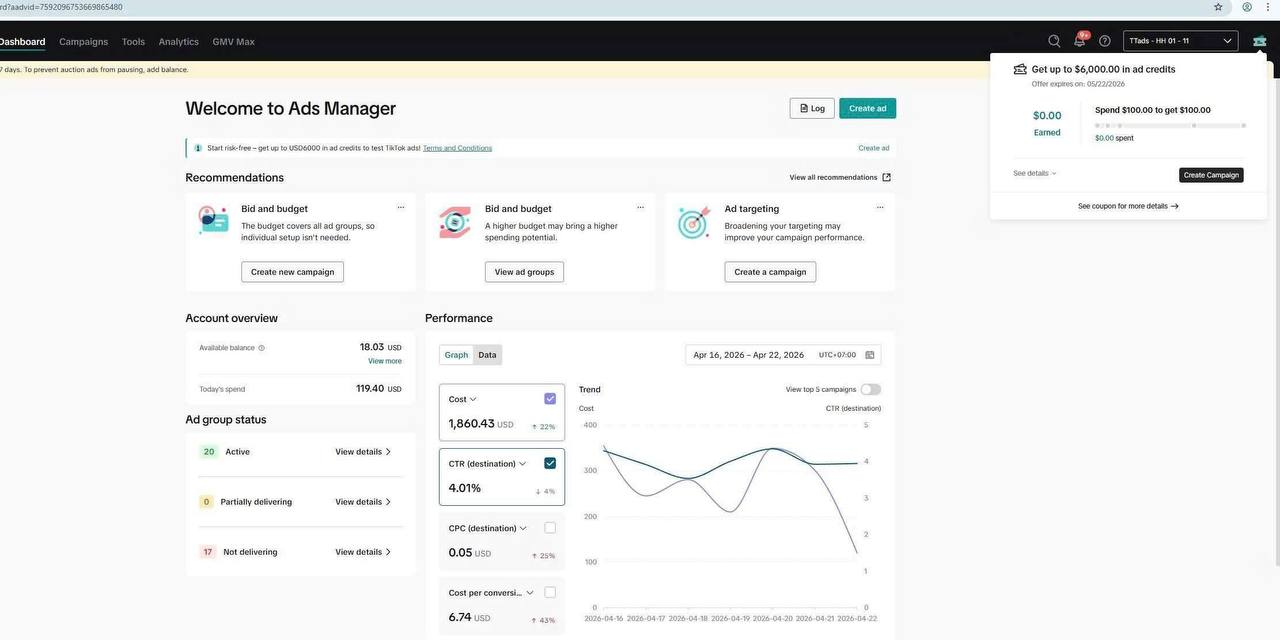Click the browser address bar URL

coord(61,7)
